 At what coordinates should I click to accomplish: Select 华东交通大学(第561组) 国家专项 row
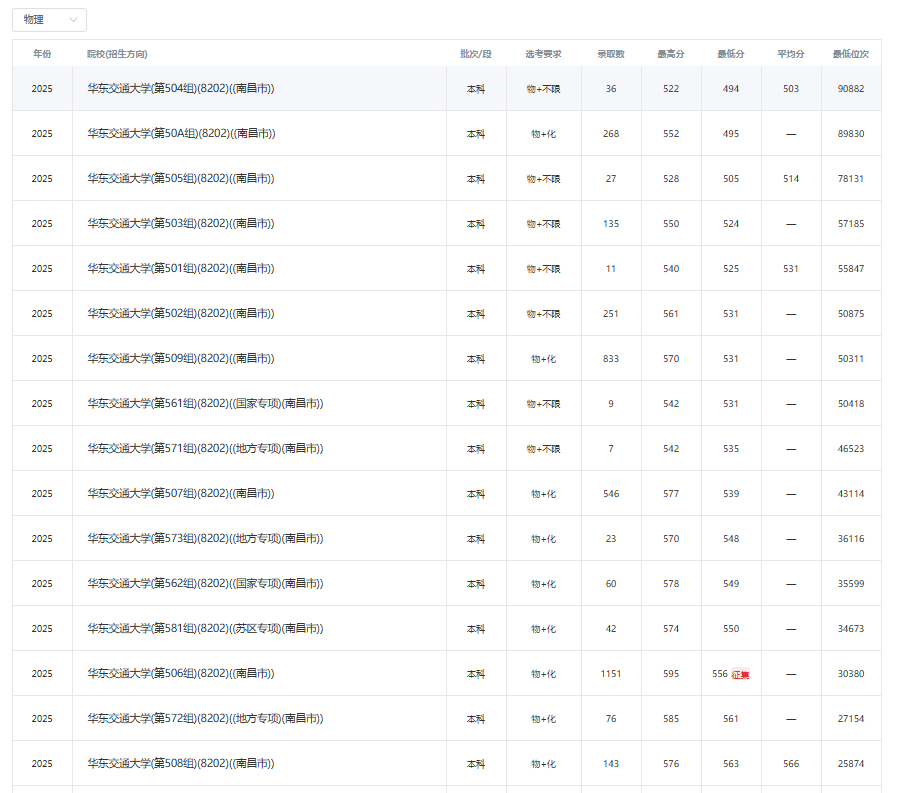point(205,404)
